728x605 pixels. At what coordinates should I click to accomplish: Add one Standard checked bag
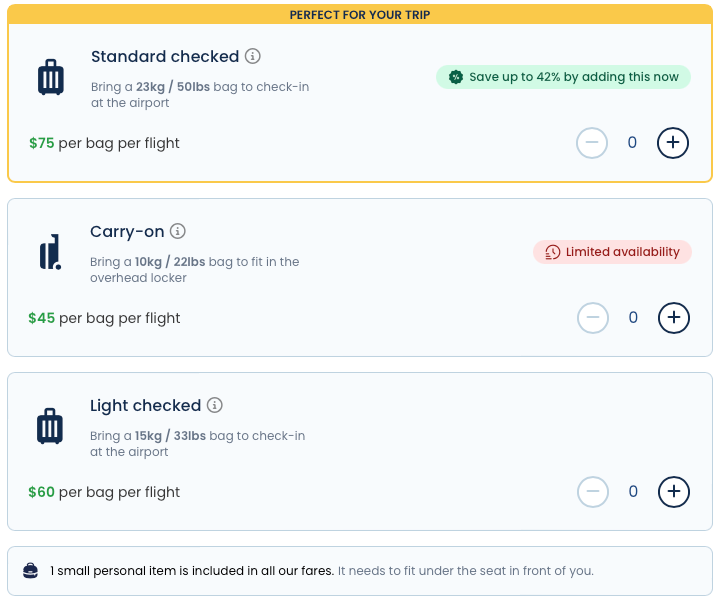click(673, 143)
